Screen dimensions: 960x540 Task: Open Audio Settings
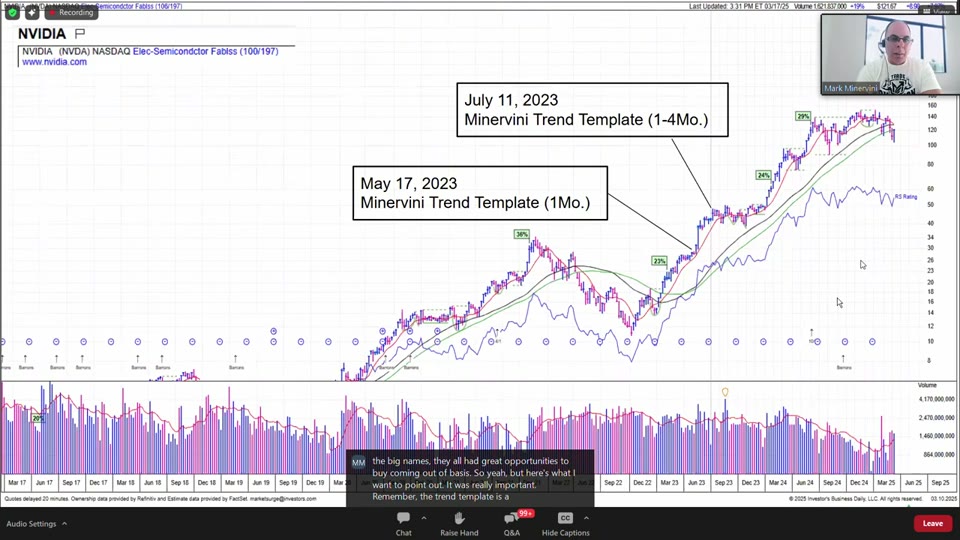31,524
